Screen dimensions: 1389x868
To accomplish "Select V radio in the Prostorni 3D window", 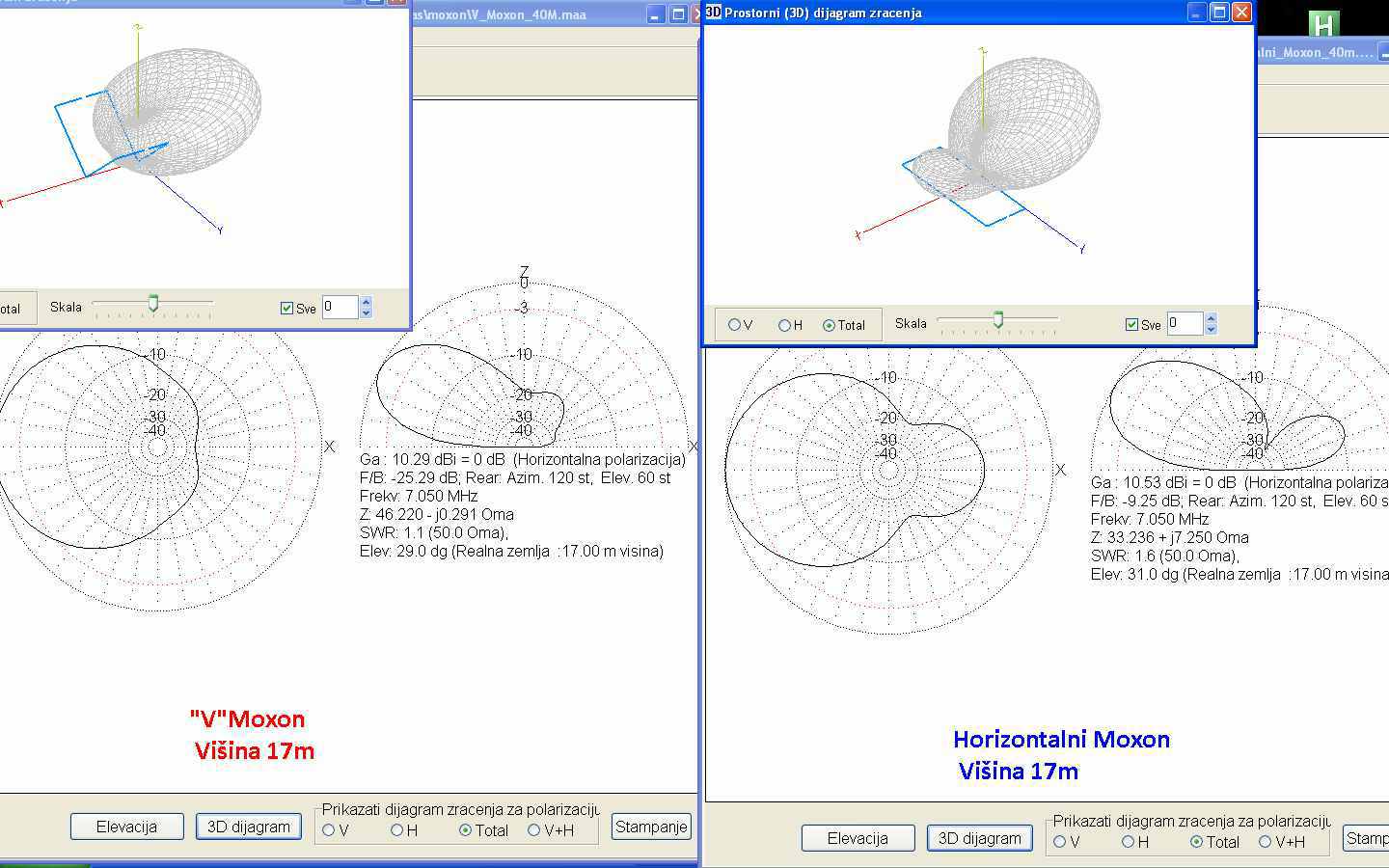I will click(735, 325).
